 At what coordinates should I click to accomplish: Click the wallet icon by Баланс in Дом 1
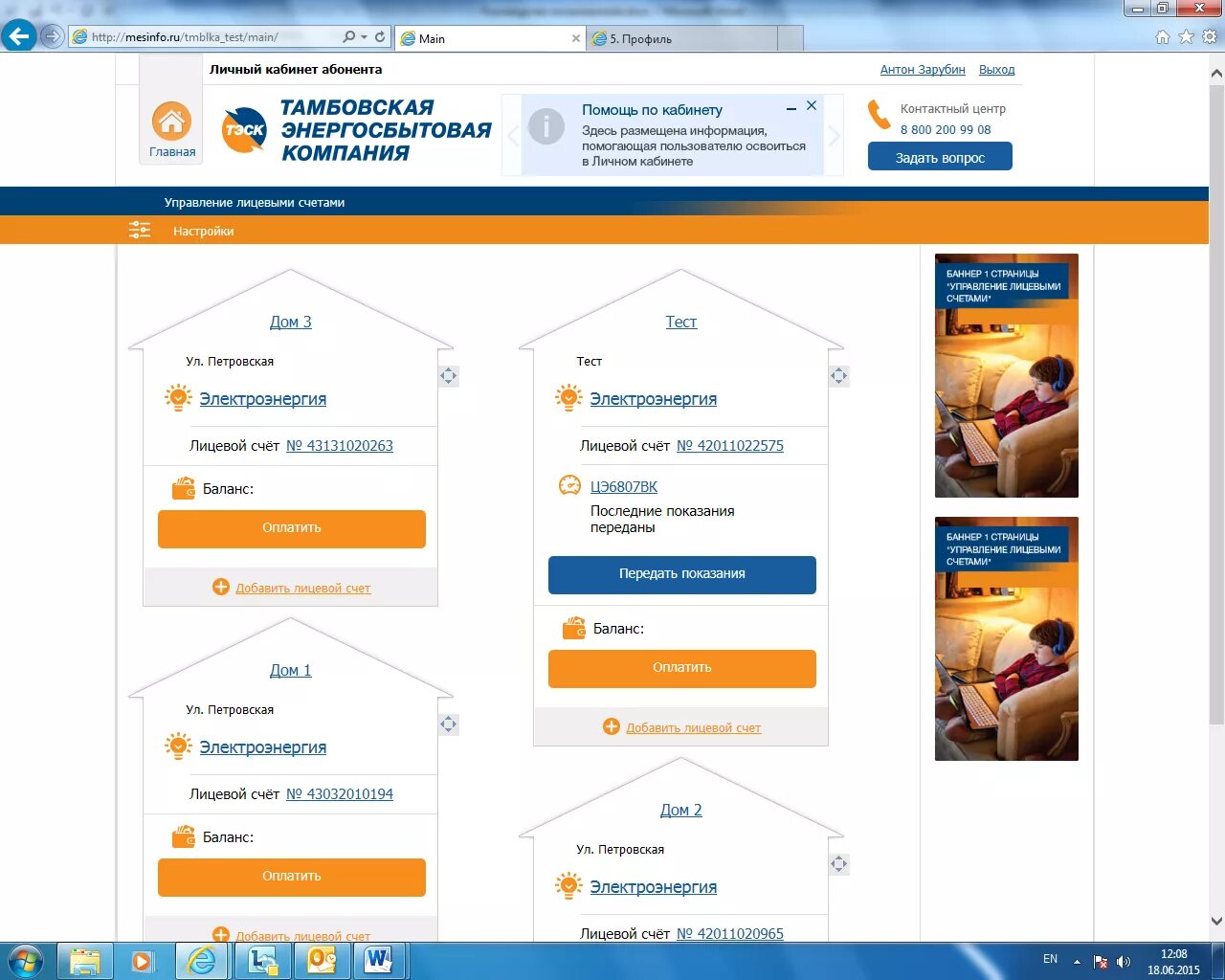[x=183, y=837]
